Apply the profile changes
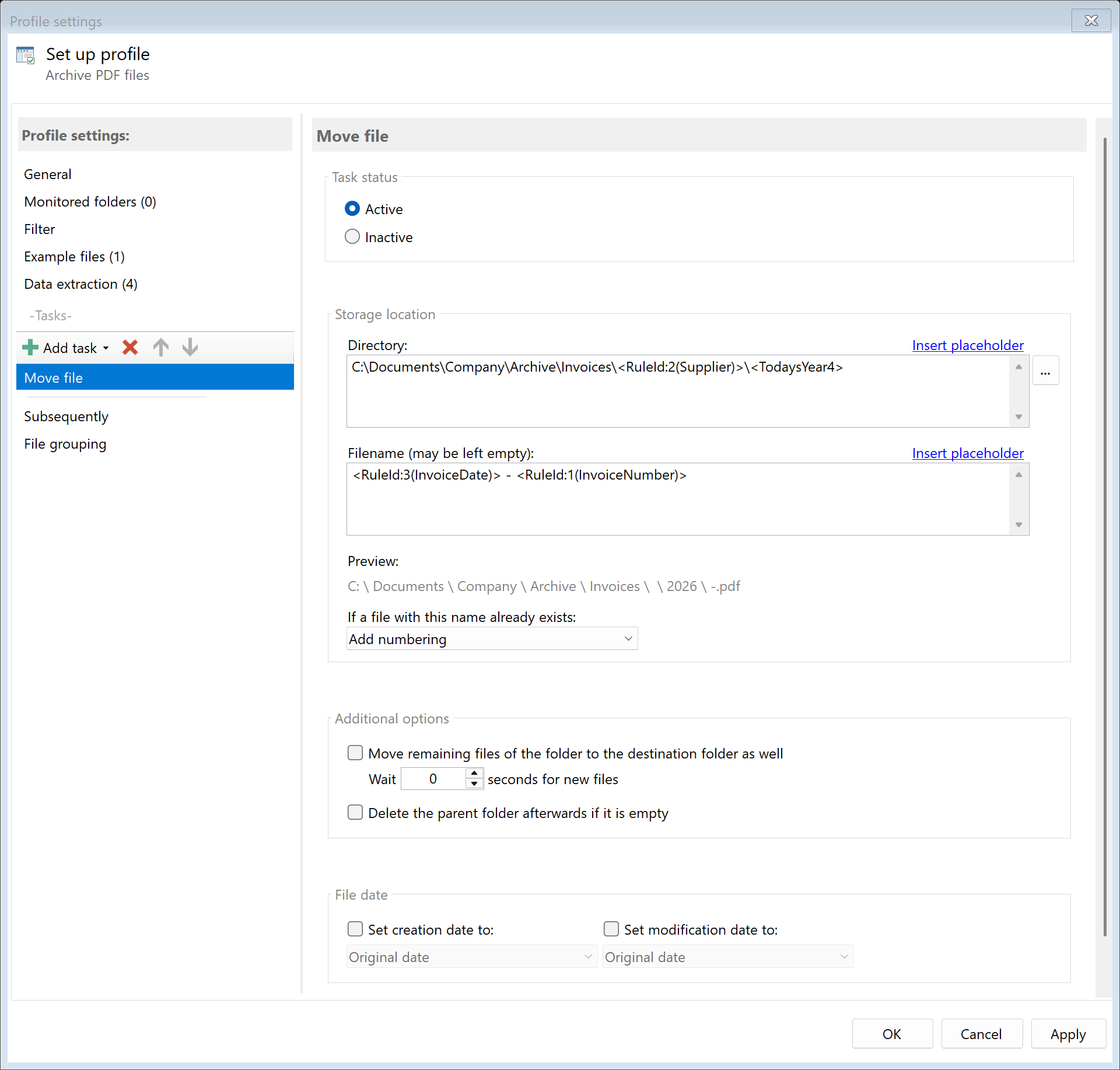Viewport: 1120px width, 1070px height. (1067, 1033)
